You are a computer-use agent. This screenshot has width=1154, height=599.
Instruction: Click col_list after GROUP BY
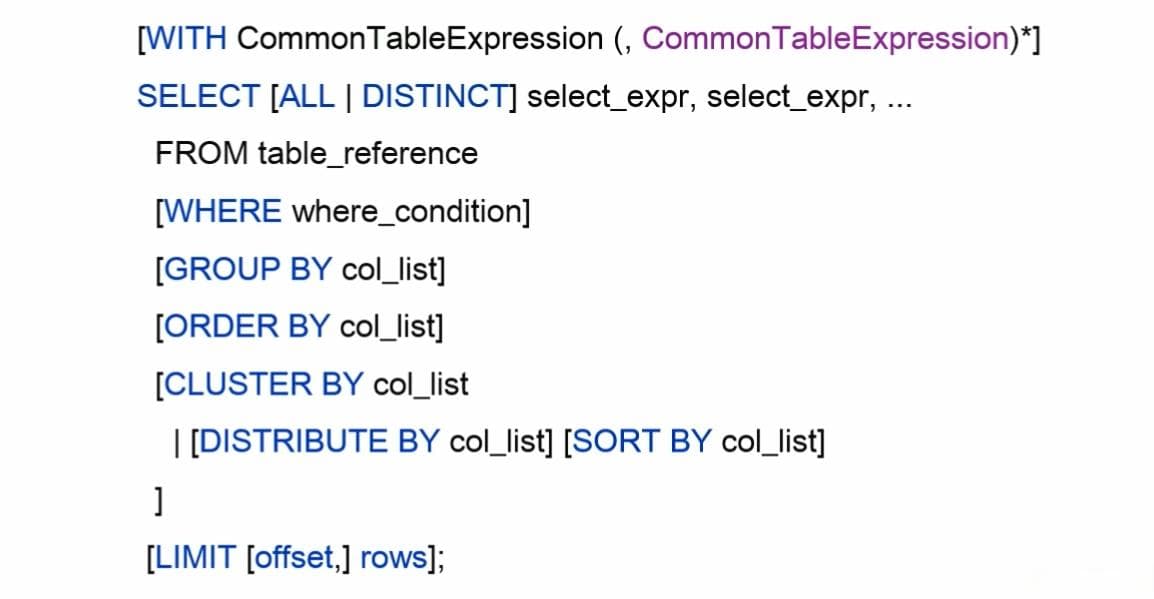[389, 269]
